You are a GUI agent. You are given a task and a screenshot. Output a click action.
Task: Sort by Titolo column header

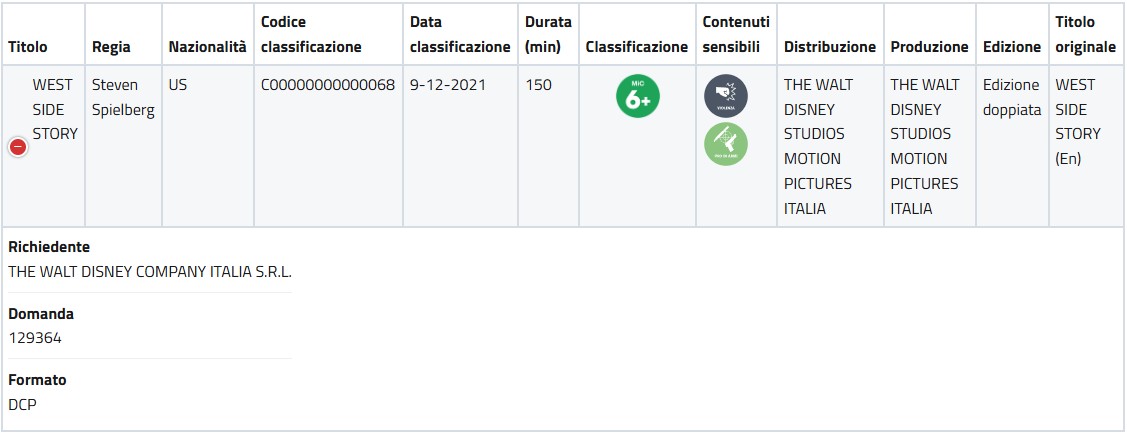(x=28, y=47)
